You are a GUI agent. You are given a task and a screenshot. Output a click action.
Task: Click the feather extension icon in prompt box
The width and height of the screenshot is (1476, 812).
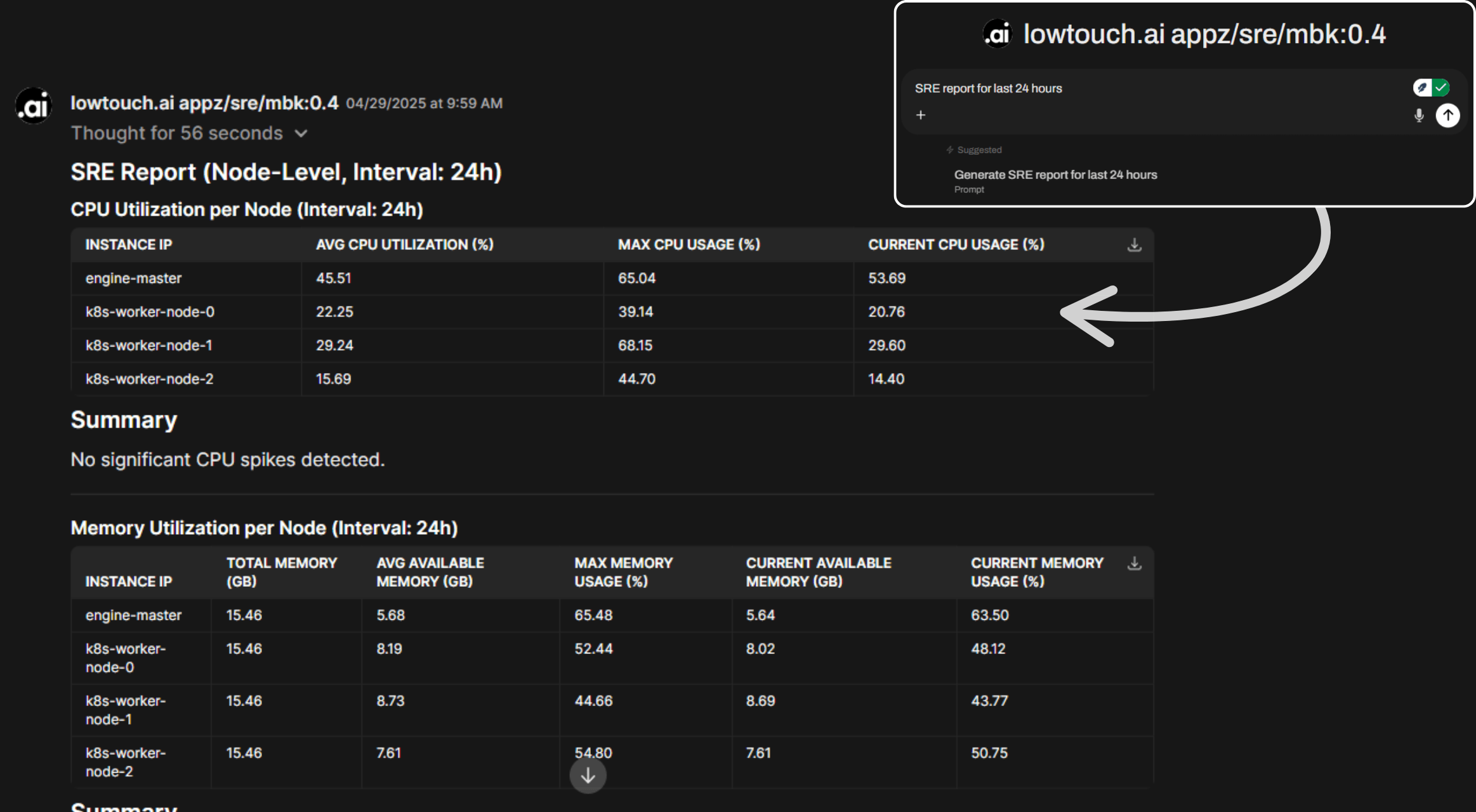(x=1422, y=88)
